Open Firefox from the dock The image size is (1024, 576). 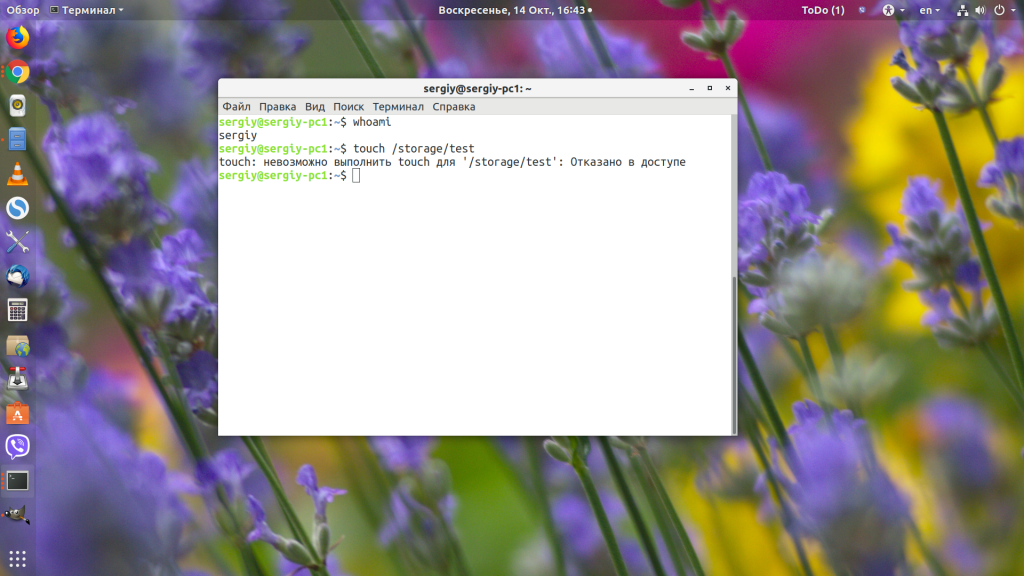(x=18, y=38)
